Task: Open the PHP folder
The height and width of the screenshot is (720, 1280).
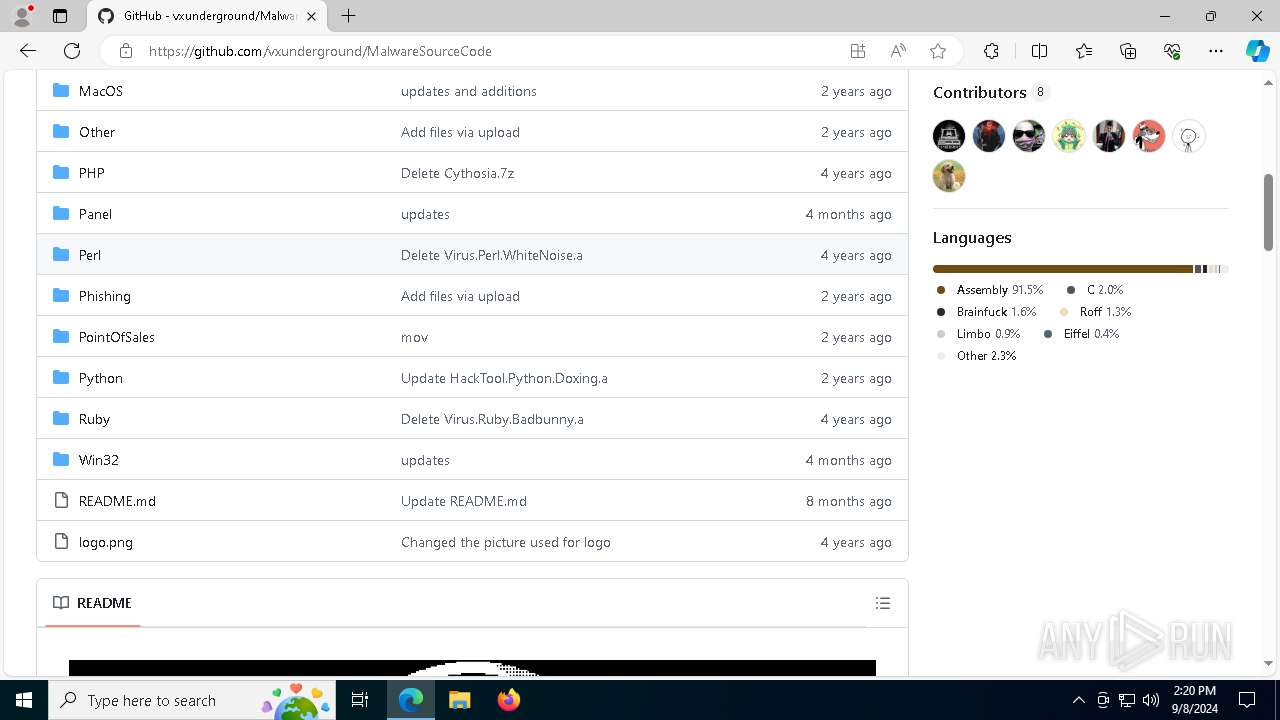Action: 91,173
